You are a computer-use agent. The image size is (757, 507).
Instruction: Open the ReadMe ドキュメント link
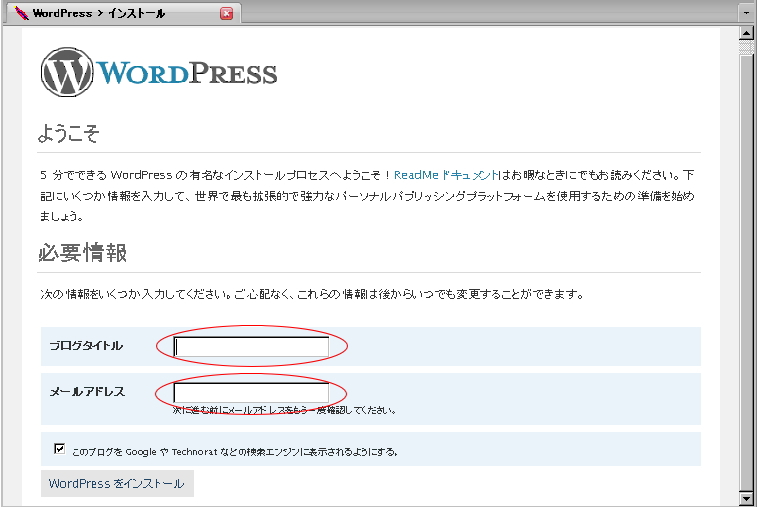pos(446,175)
